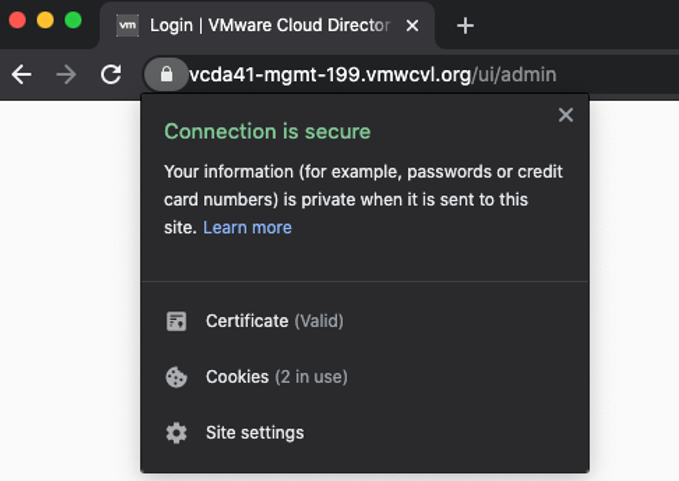Switch to the Login VMware Cloud Director tab

coord(268,26)
